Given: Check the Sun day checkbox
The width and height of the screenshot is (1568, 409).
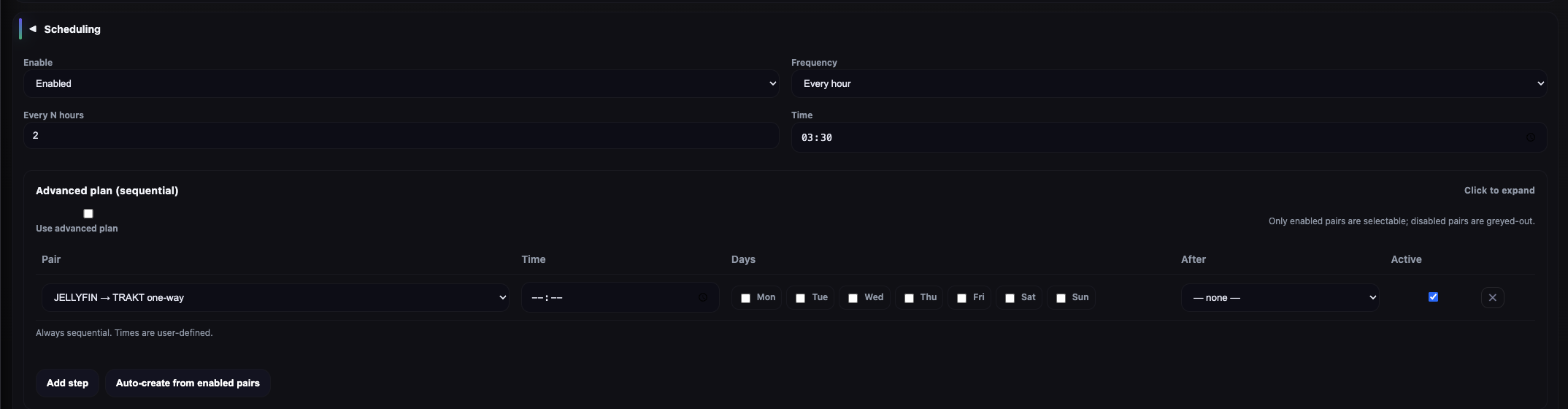Looking at the screenshot, I should [x=1061, y=298].
